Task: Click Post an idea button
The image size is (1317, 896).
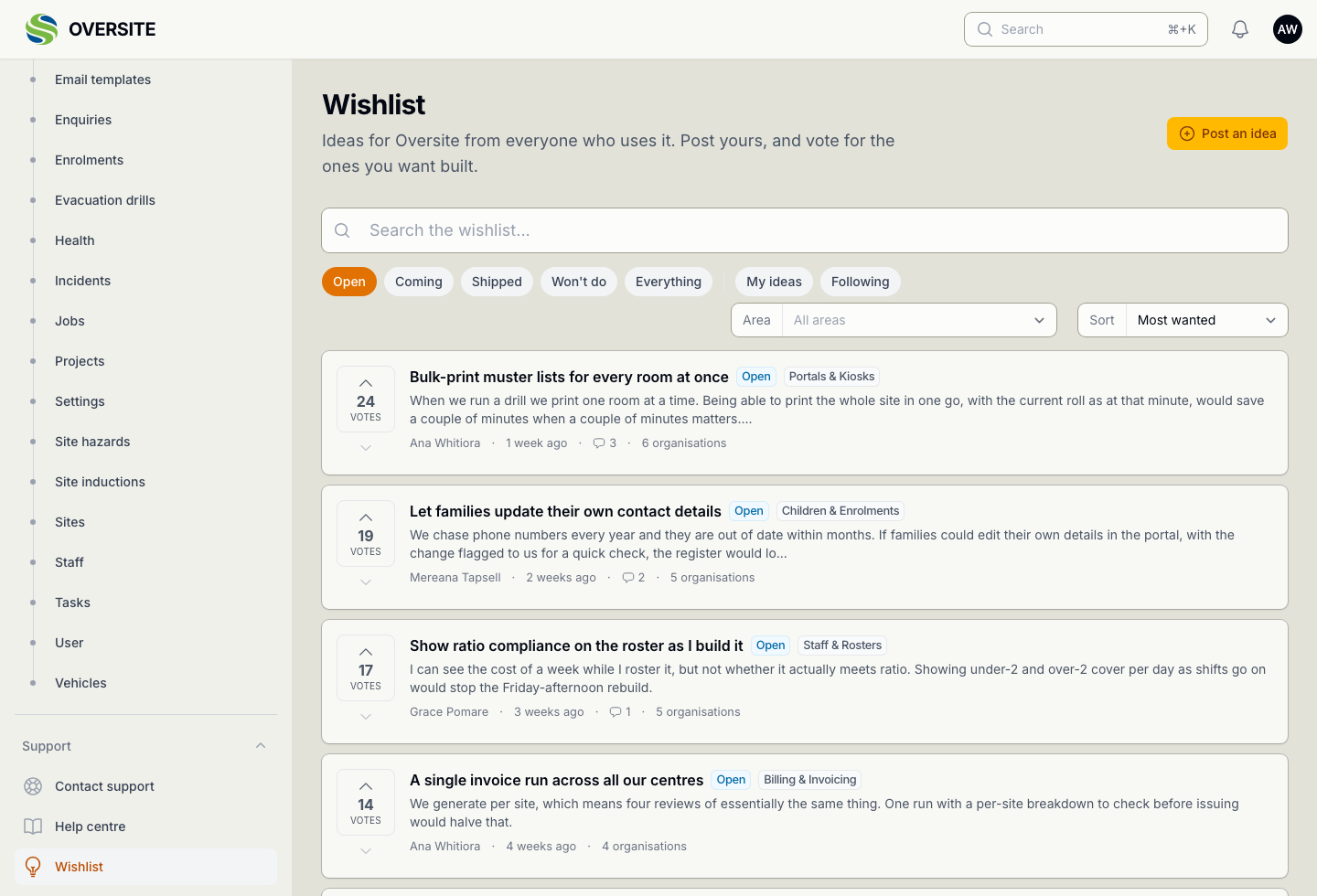Action: [1227, 133]
